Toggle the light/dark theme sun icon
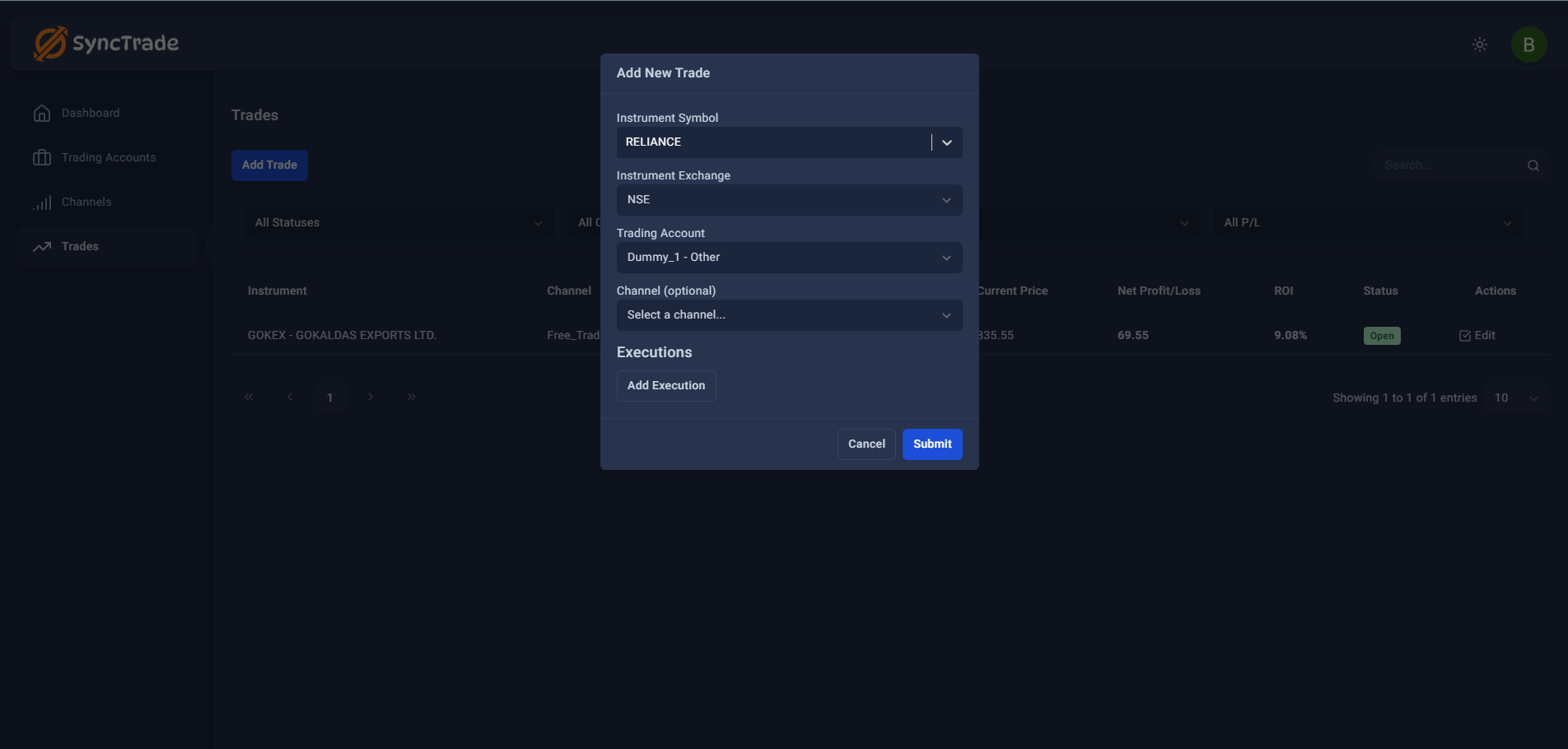The width and height of the screenshot is (1568, 749). [1479, 44]
